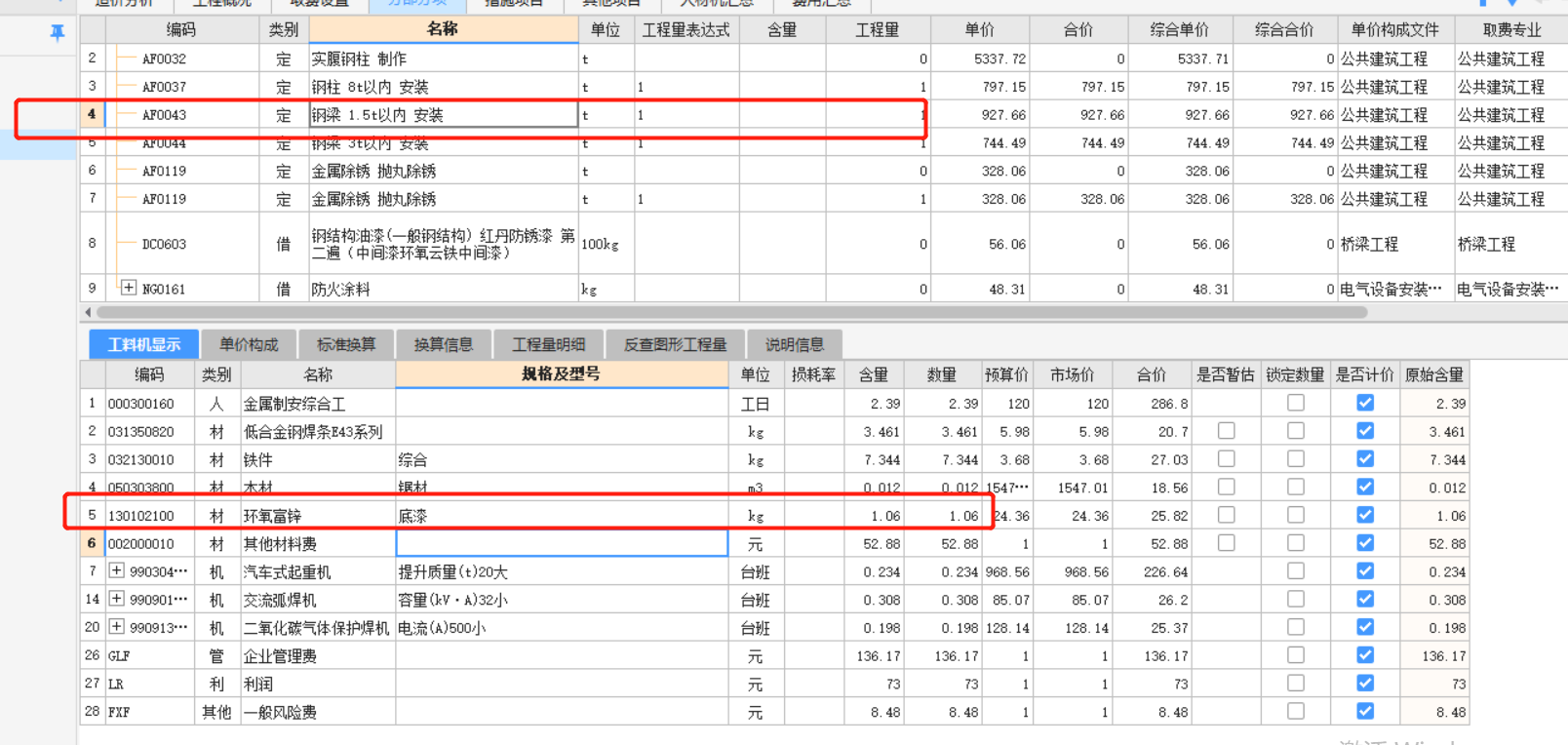Expand the 交流弧焊机 row plus icon
The height and width of the screenshot is (745, 1568).
click(x=116, y=599)
